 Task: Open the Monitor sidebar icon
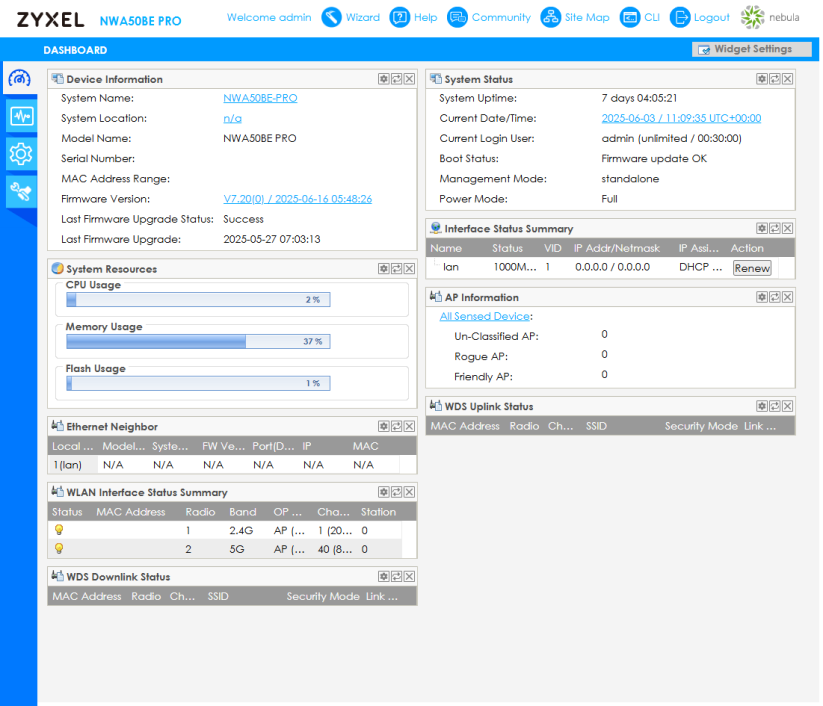[x=20, y=117]
